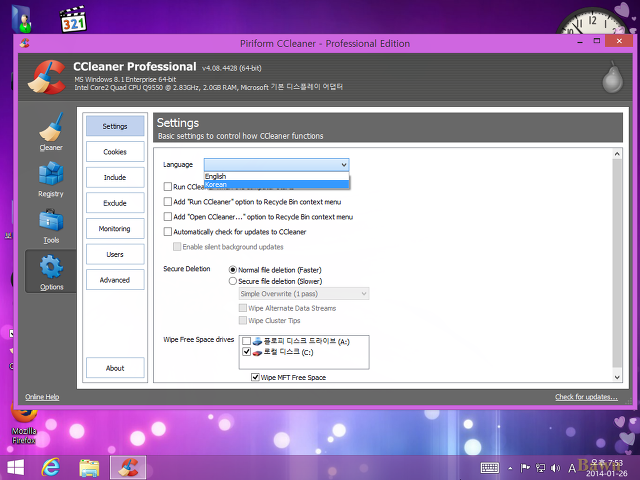Uncheck local disk (C:) wipe checkbox
Image resolution: width=640 pixels, height=480 pixels.
246,352
